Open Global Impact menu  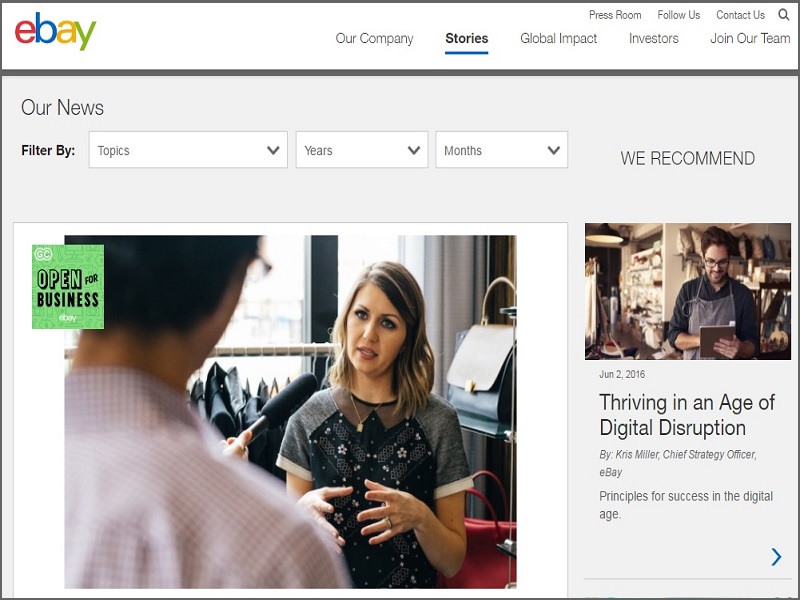[559, 39]
